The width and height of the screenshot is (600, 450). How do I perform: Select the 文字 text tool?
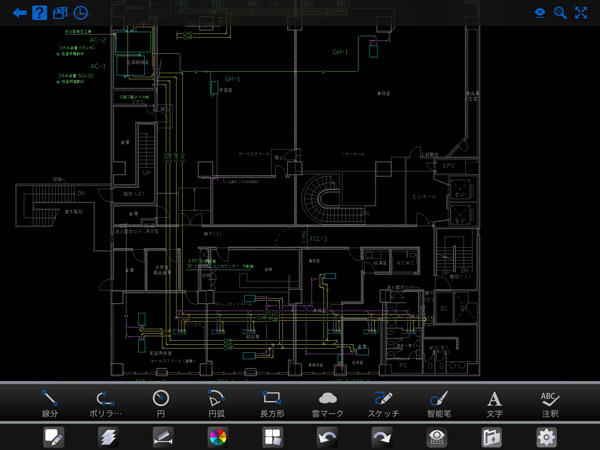(494, 403)
